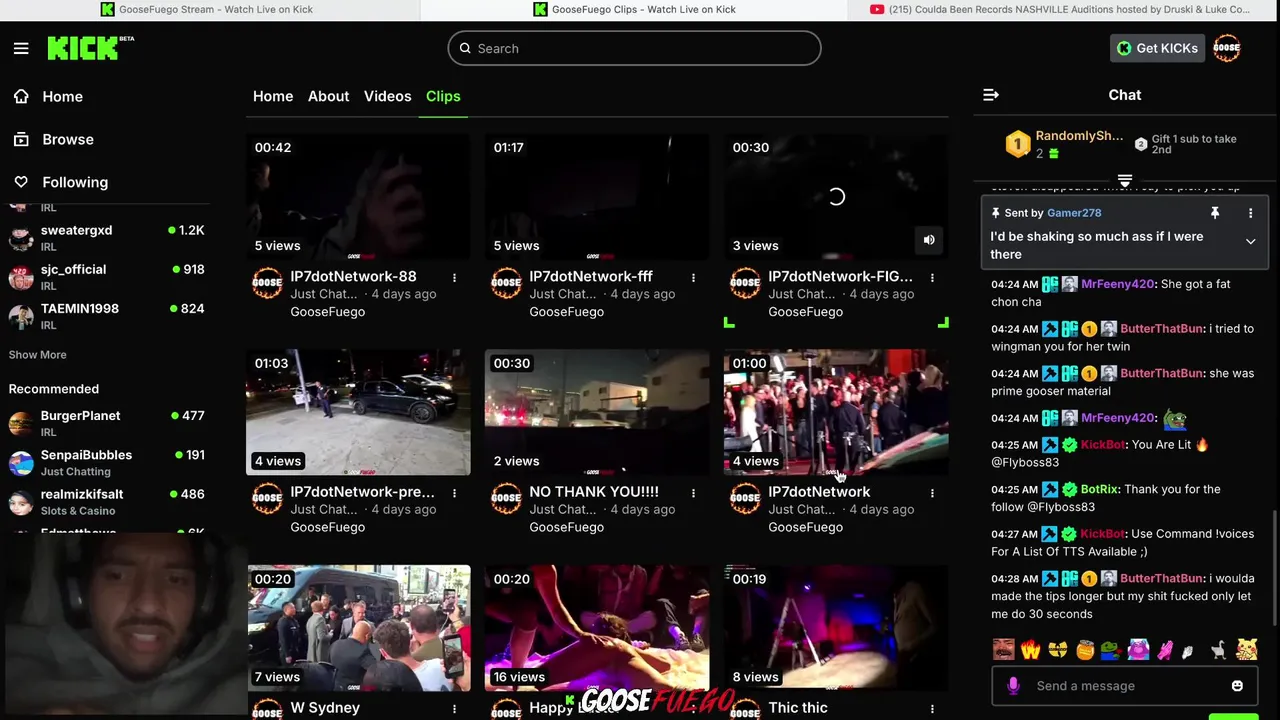
Task: Open MrFeeny420 username in chat
Action: pyautogui.click(x=1118, y=284)
